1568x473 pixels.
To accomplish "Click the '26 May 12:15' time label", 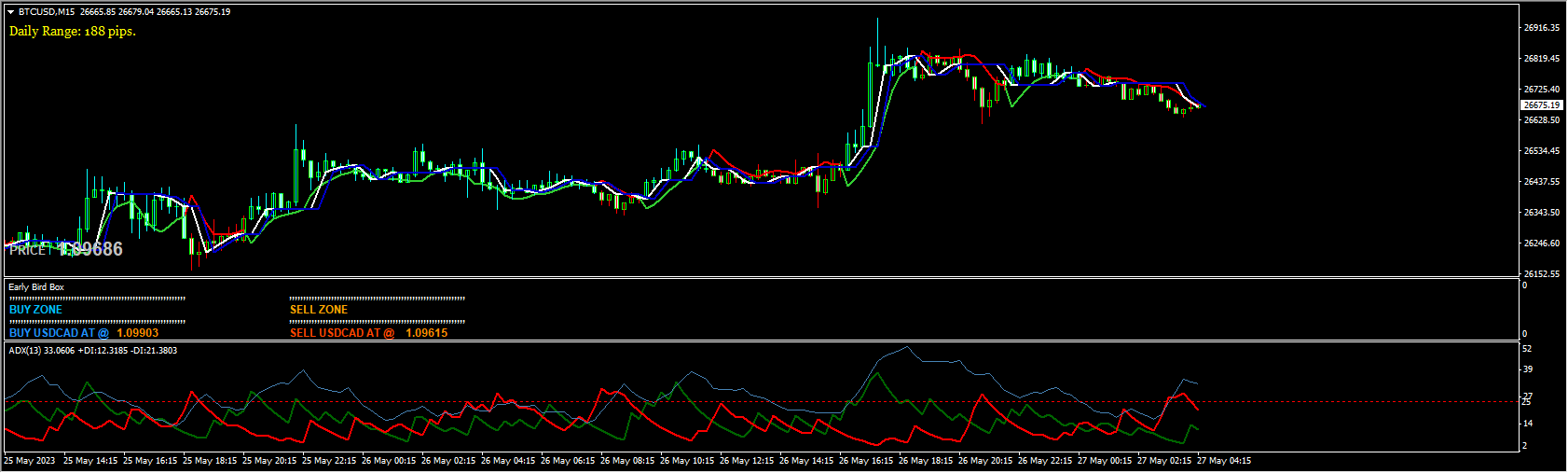I will (747, 461).
